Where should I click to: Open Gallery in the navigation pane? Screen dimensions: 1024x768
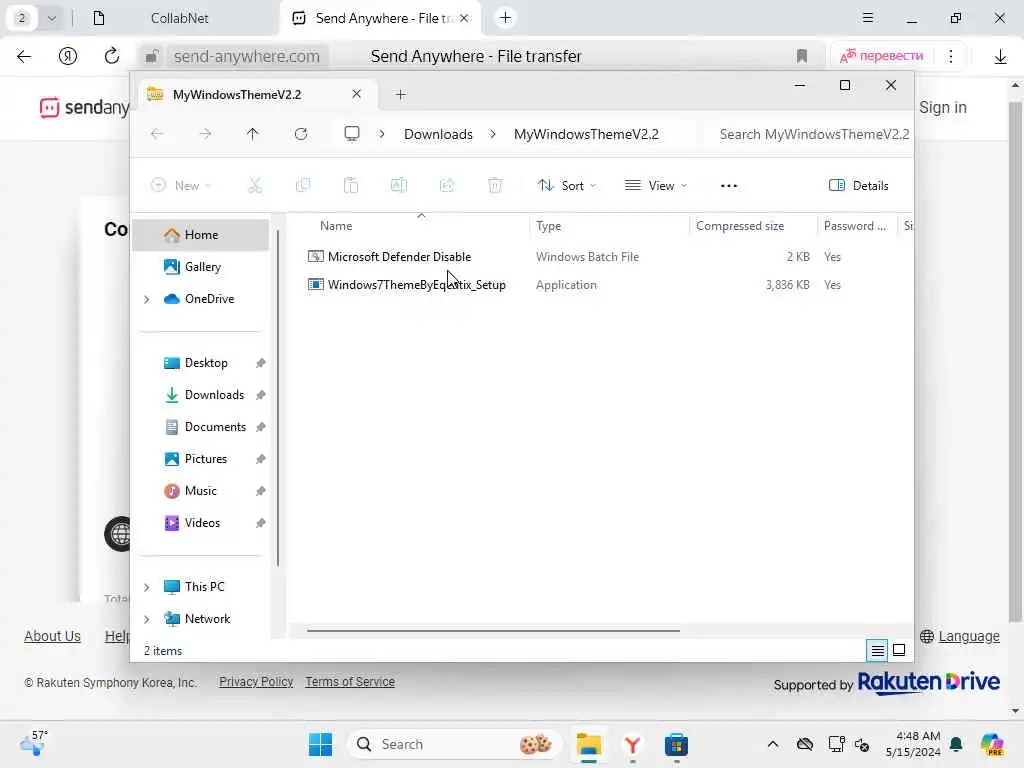click(200, 266)
